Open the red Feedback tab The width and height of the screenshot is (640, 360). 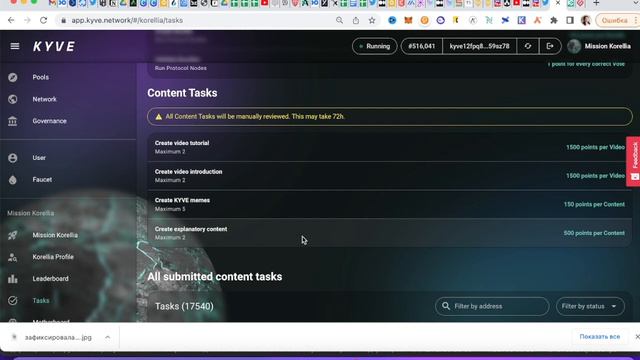[633, 161]
